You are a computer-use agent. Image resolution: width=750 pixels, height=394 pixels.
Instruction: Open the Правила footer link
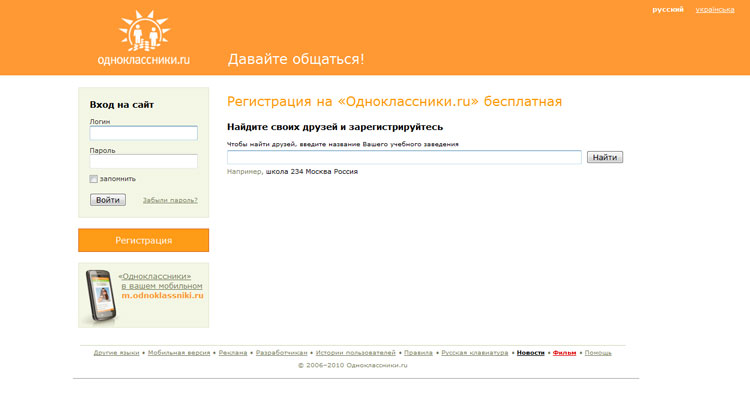[x=418, y=353]
